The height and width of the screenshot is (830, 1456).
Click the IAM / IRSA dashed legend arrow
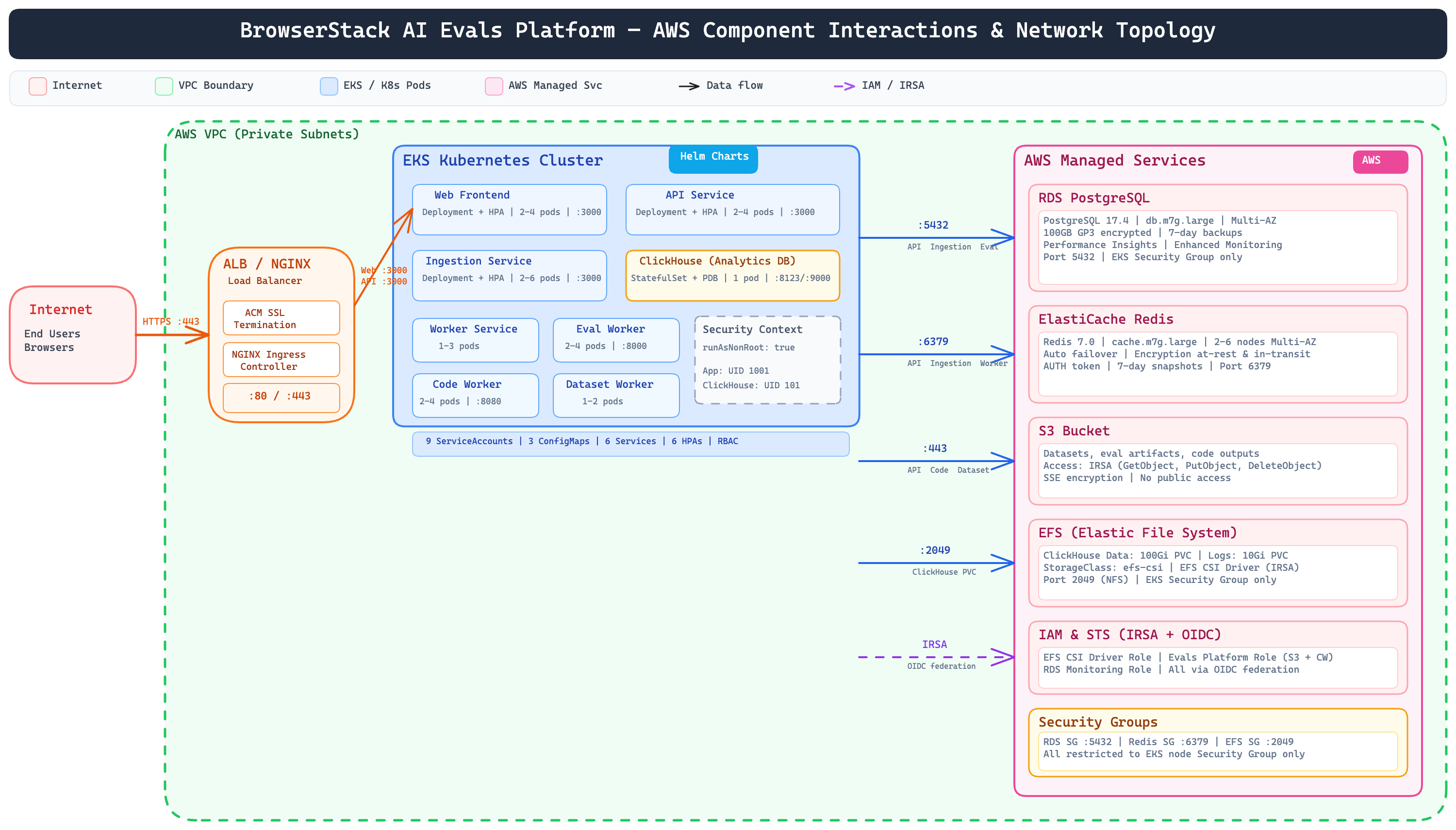[x=844, y=86]
